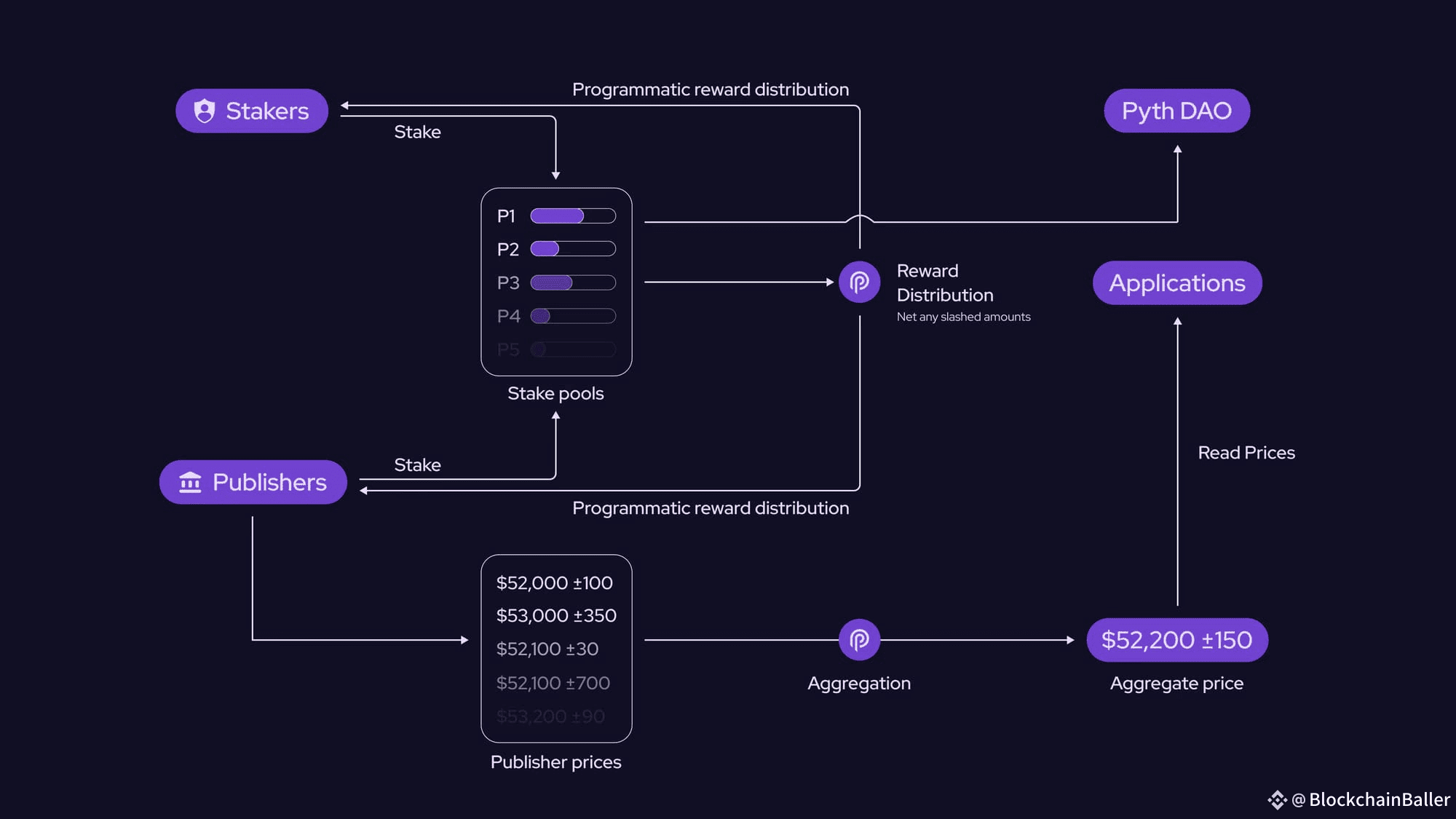Click the $52,100 ±700 price entry

(553, 683)
